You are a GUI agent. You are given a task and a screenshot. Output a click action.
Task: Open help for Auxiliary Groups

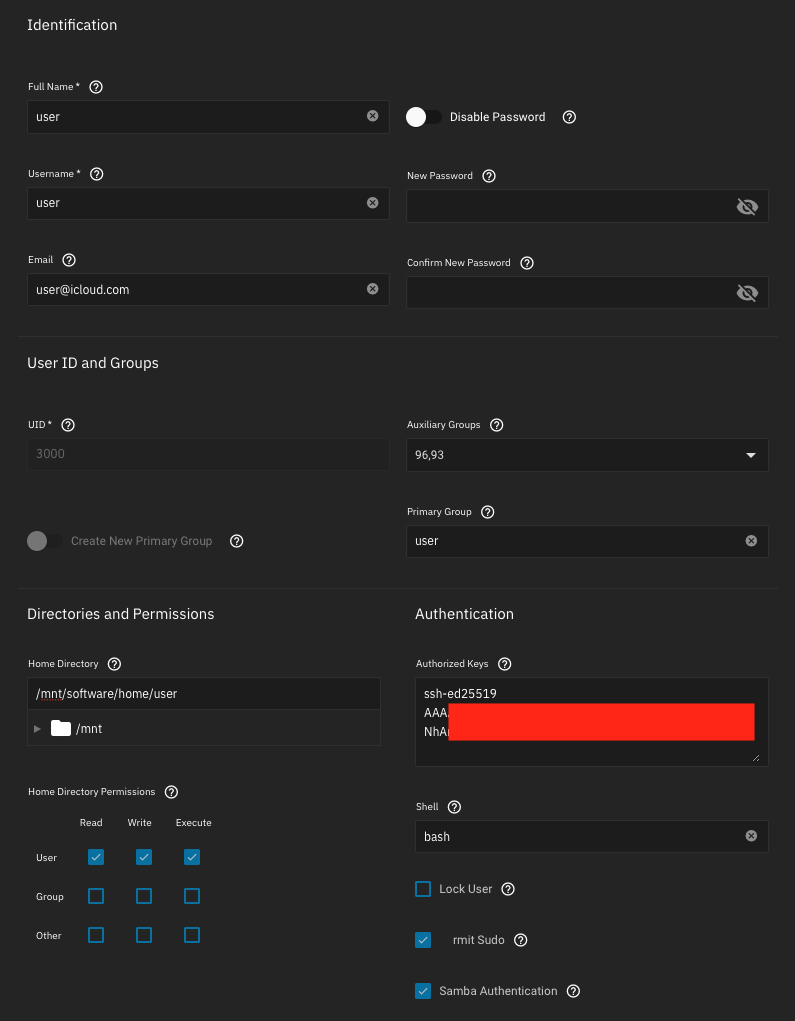pyautogui.click(x=497, y=425)
